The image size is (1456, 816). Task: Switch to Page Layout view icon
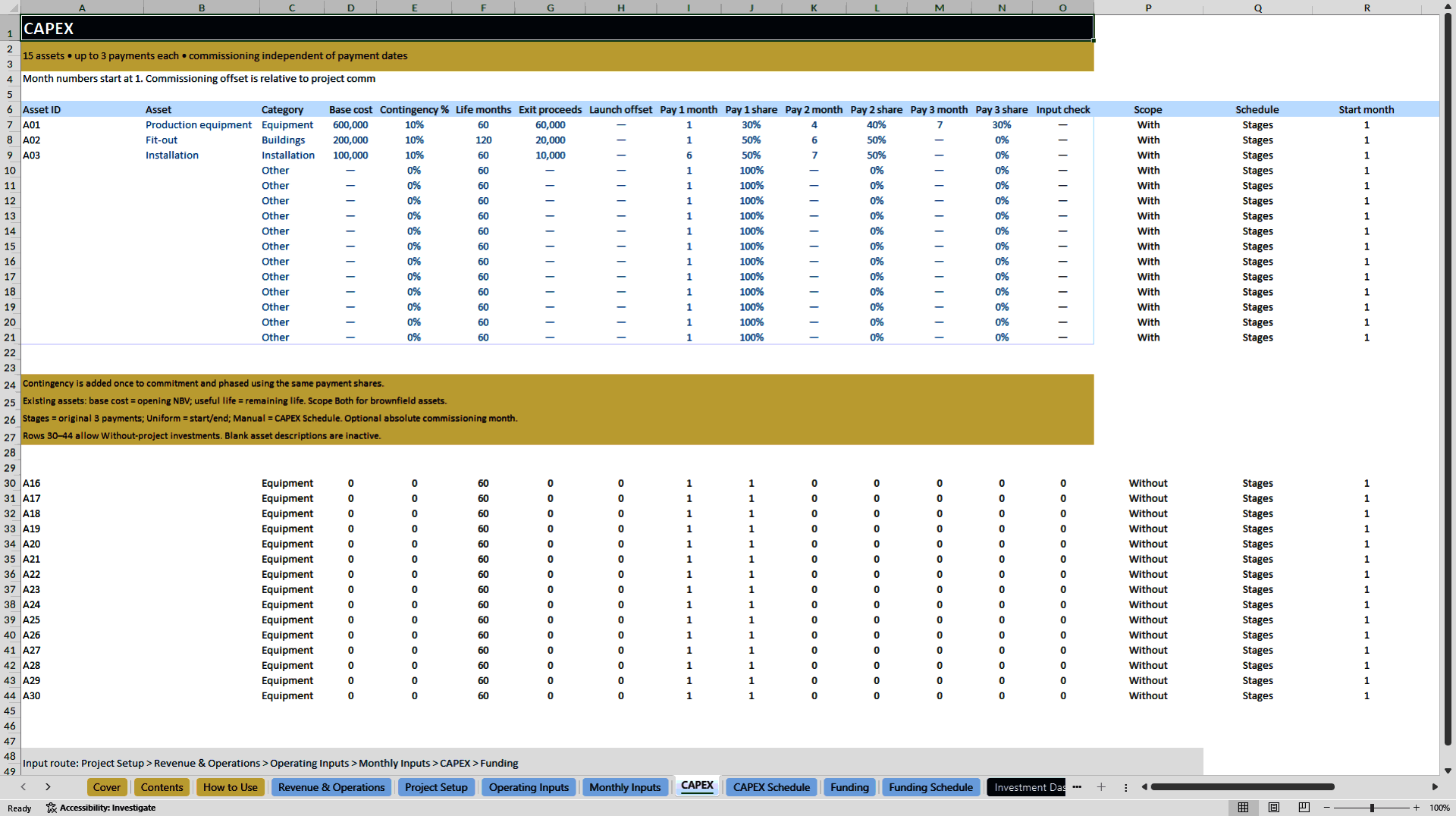pos(1274,808)
